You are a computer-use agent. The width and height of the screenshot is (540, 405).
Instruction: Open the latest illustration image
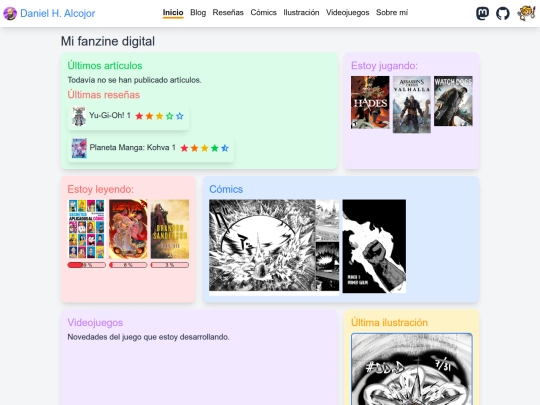point(412,369)
